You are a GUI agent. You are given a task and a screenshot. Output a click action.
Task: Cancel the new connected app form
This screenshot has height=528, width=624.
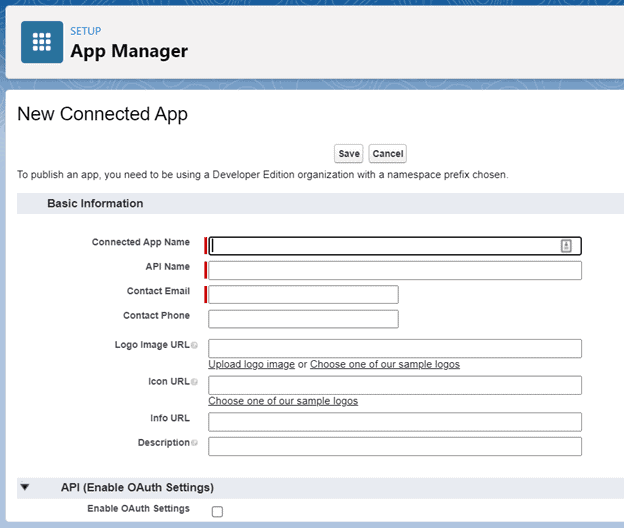(388, 154)
